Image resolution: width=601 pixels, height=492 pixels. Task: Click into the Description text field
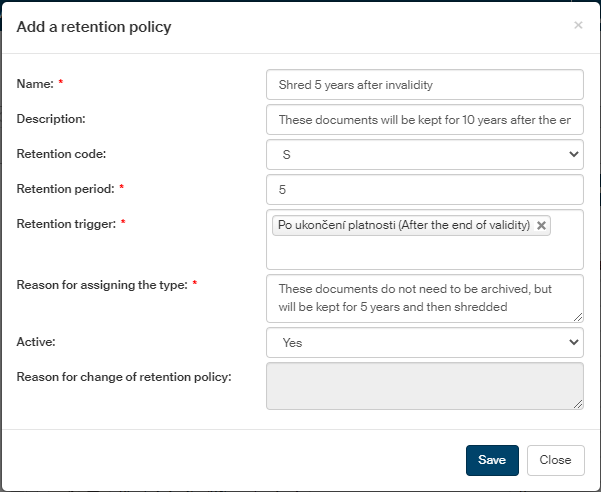tap(425, 120)
